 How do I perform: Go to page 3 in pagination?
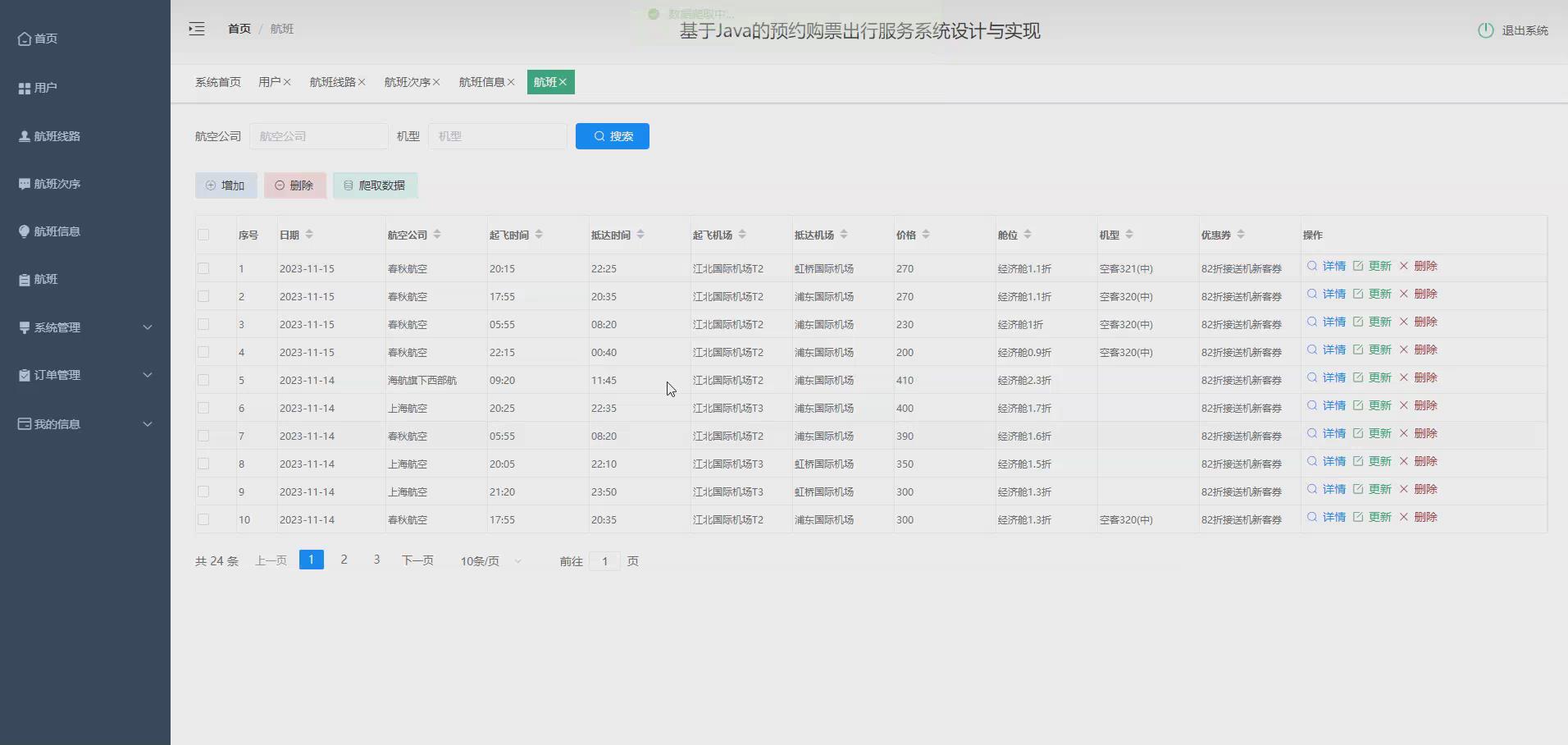[376, 560]
